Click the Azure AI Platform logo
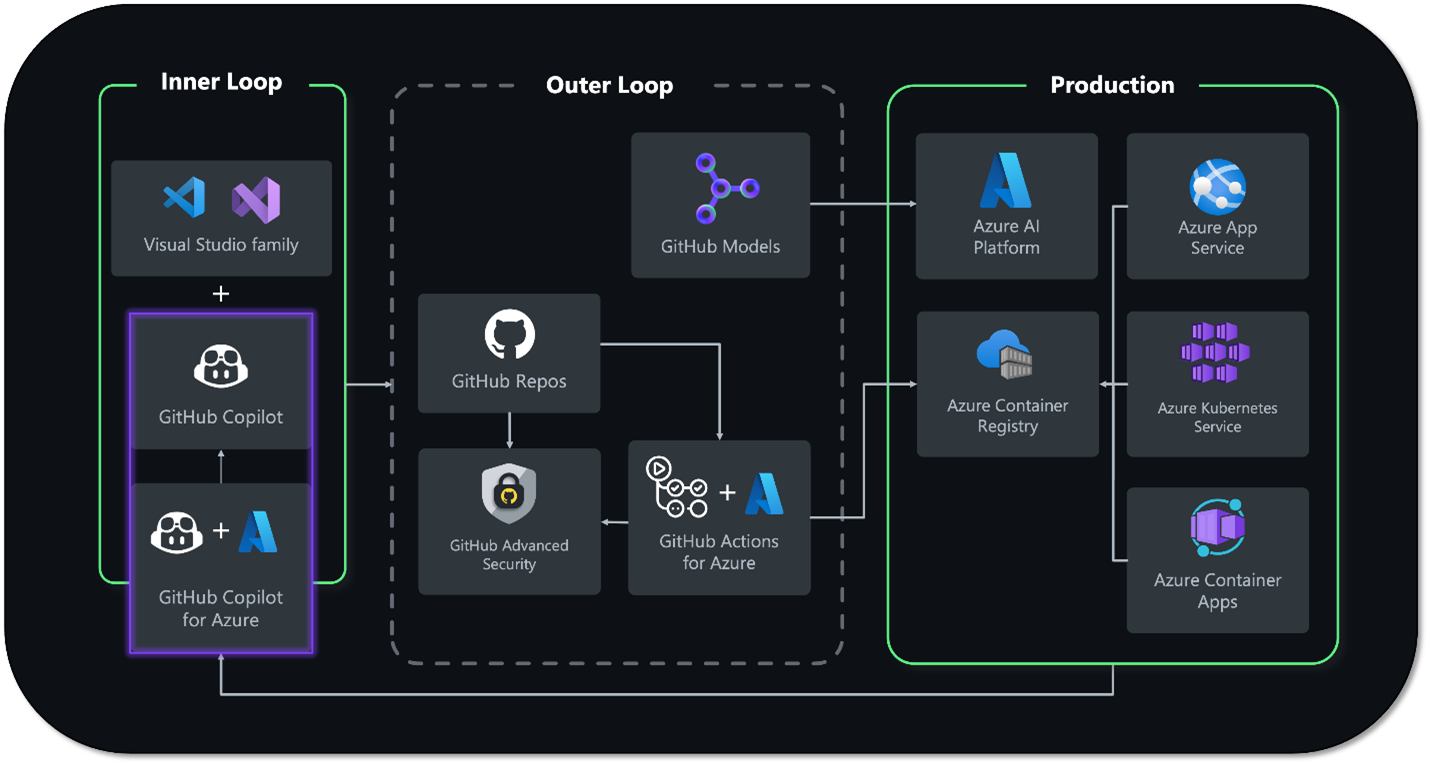Image resolution: width=1430 pixels, height=765 pixels. [1006, 180]
